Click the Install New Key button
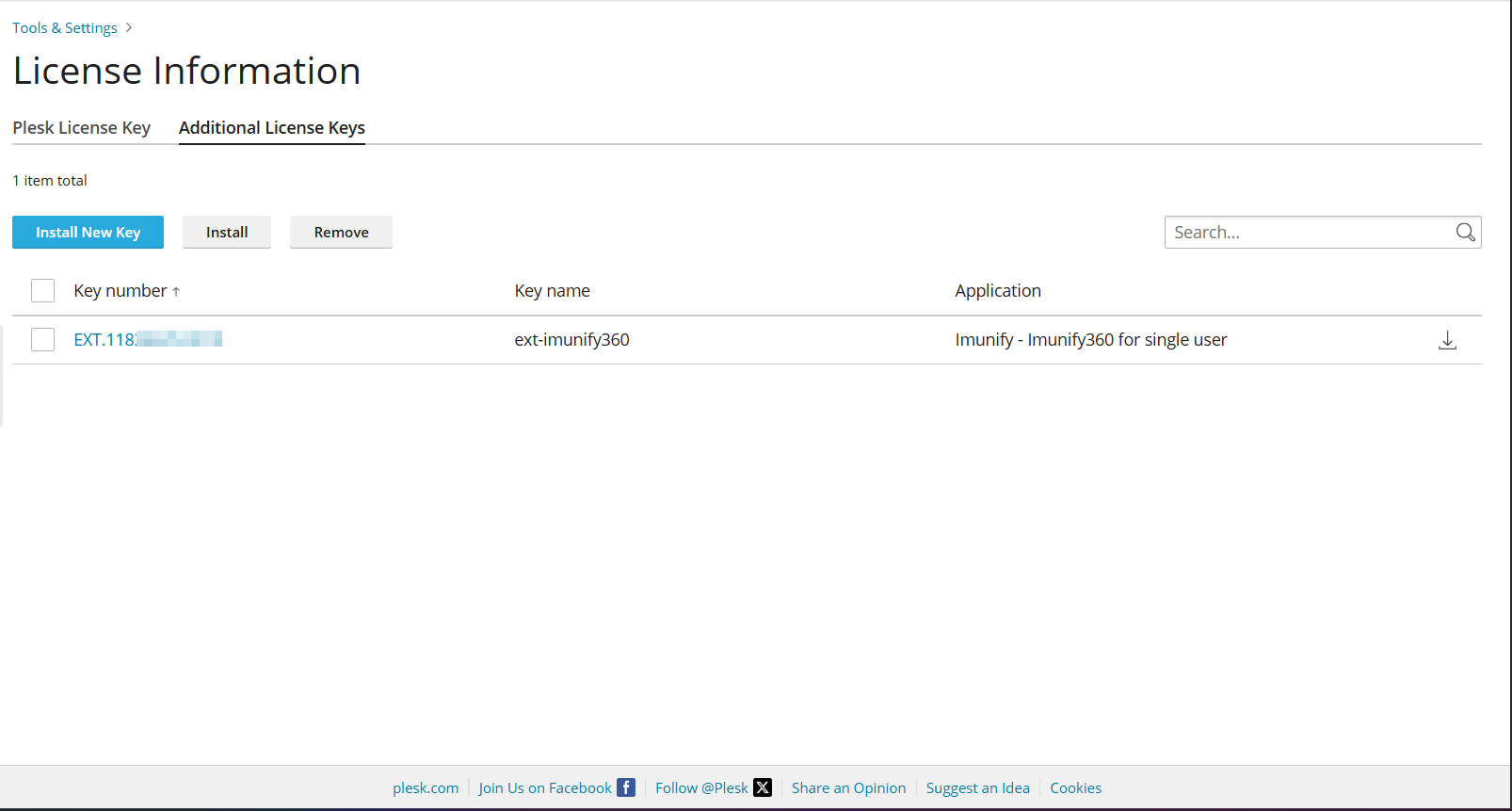 (88, 232)
